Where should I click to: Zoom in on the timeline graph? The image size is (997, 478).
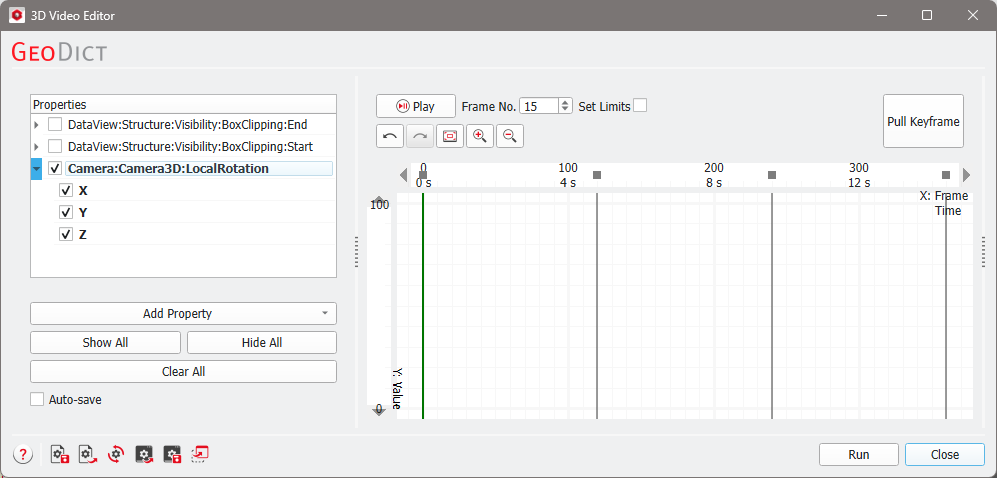(x=479, y=136)
